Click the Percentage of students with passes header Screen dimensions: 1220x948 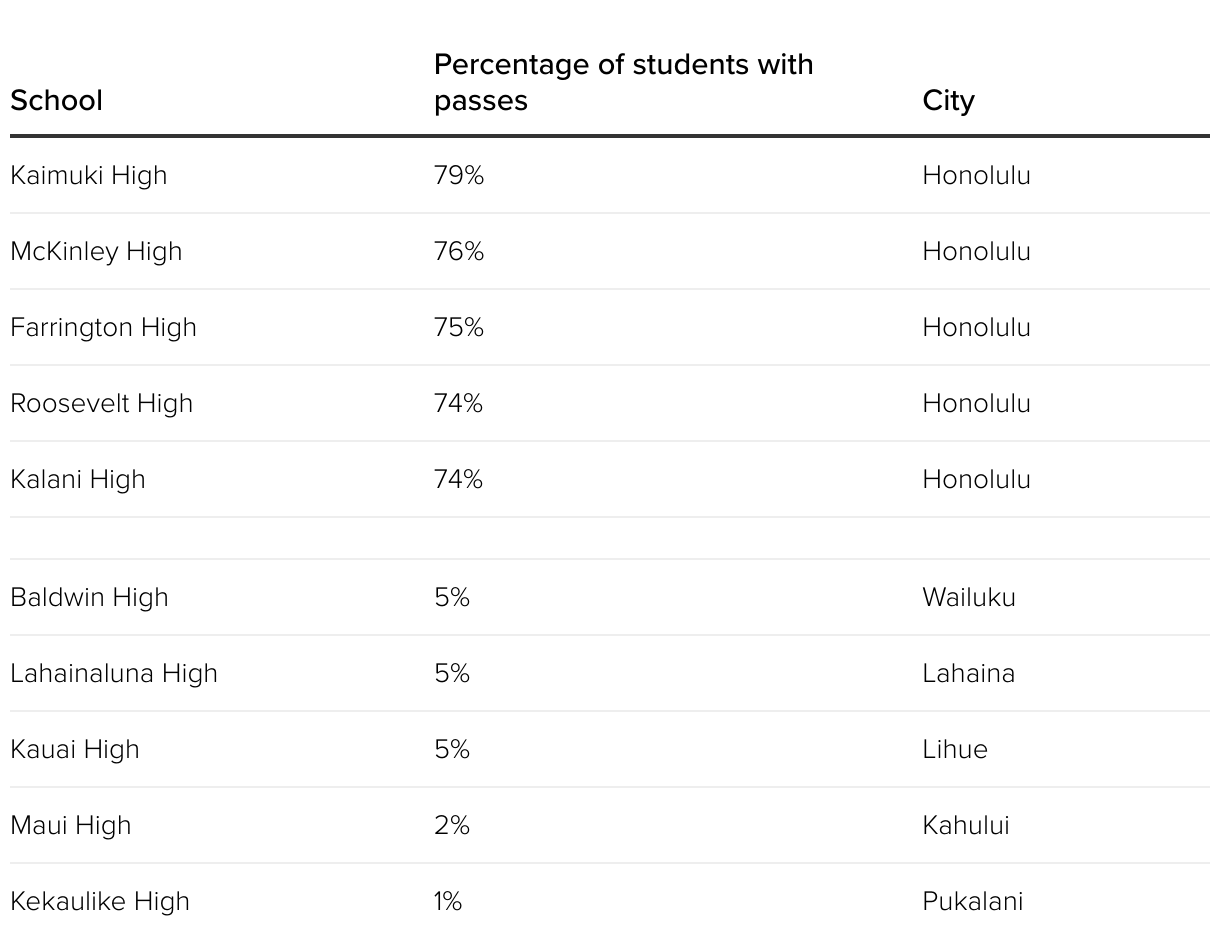pyautogui.click(x=623, y=82)
